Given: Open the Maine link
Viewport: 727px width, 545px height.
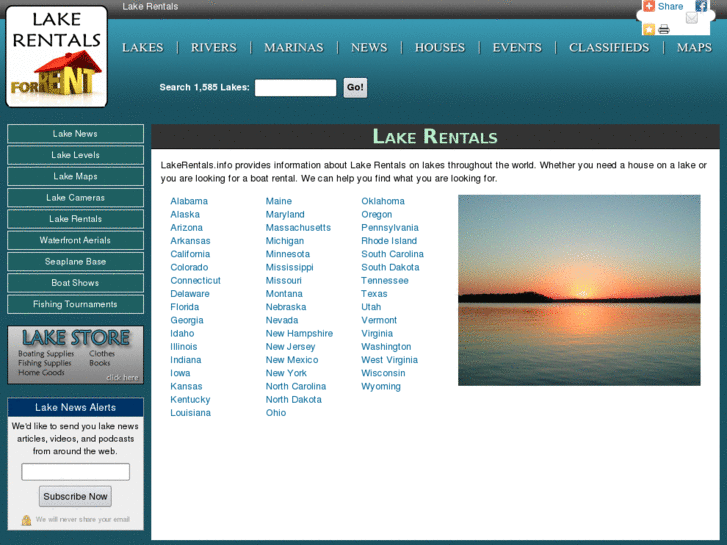Looking at the screenshot, I should (279, 201).
